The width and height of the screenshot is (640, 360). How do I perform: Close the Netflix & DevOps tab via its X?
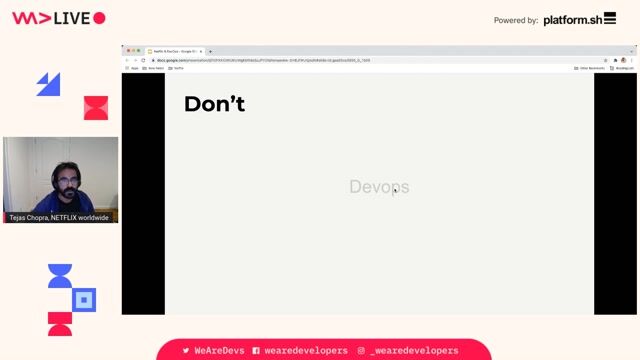(201, 51)
